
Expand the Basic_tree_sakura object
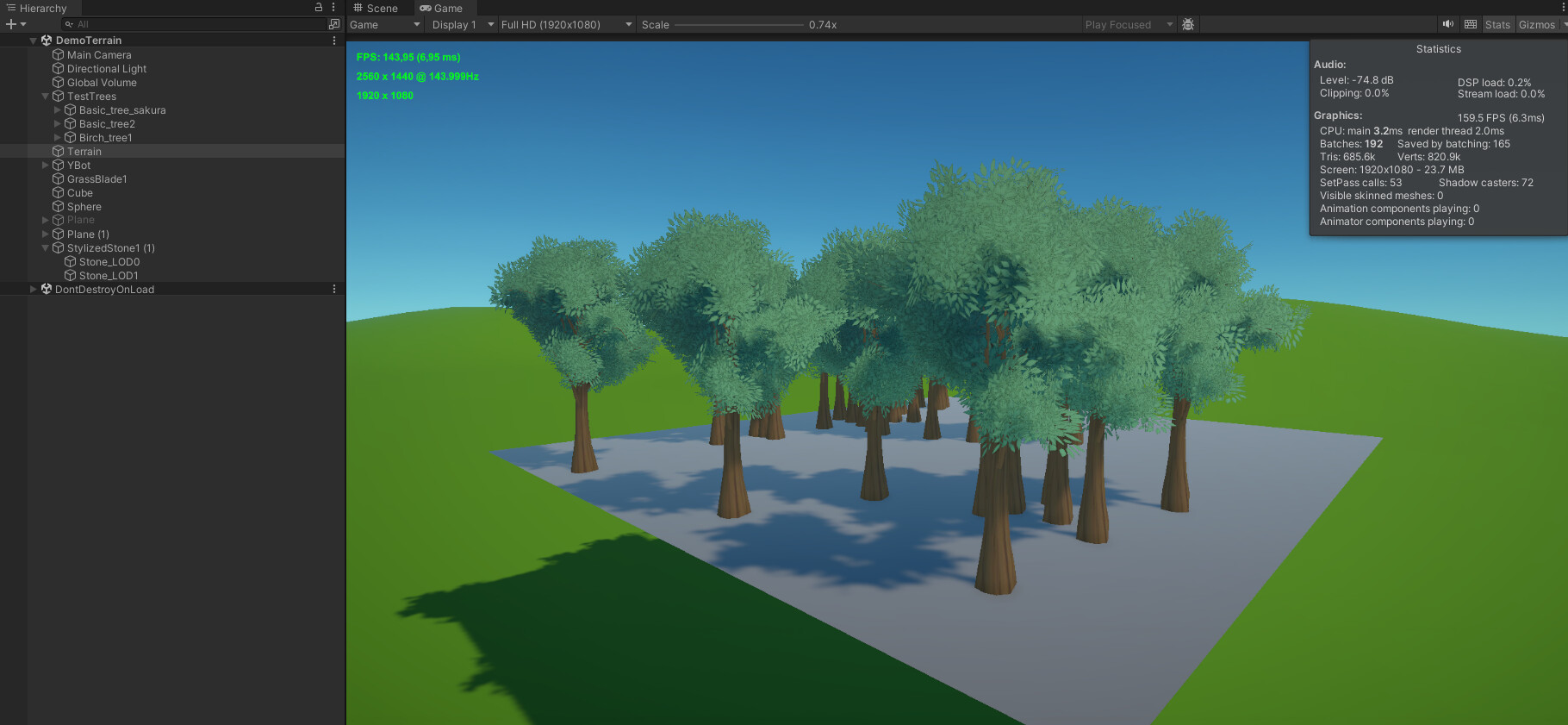click(58, 109)
